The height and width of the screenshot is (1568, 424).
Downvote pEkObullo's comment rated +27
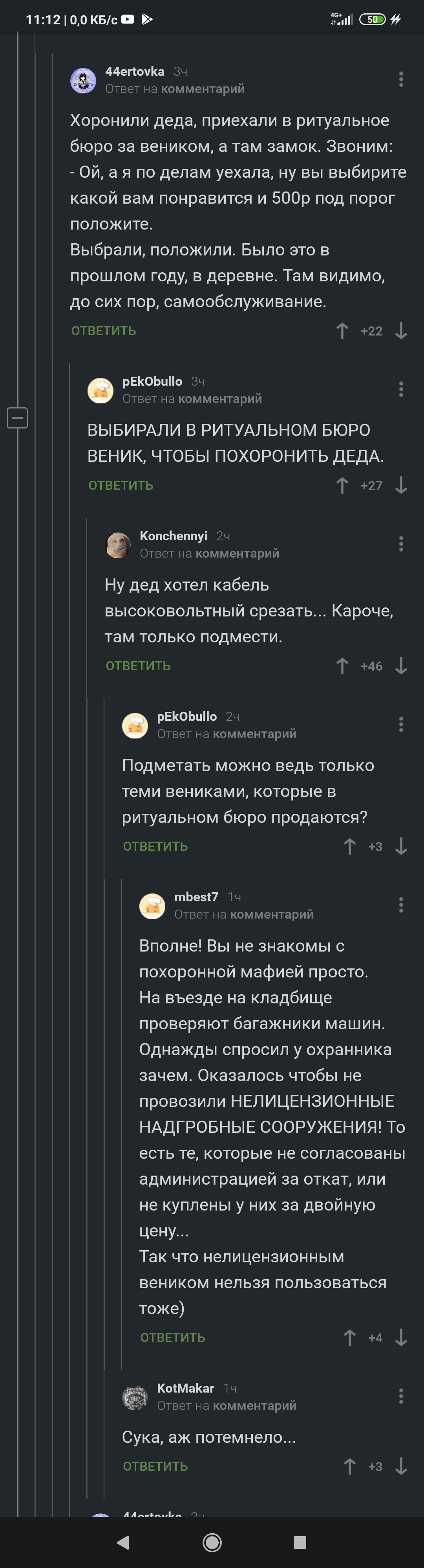point(401,485)
